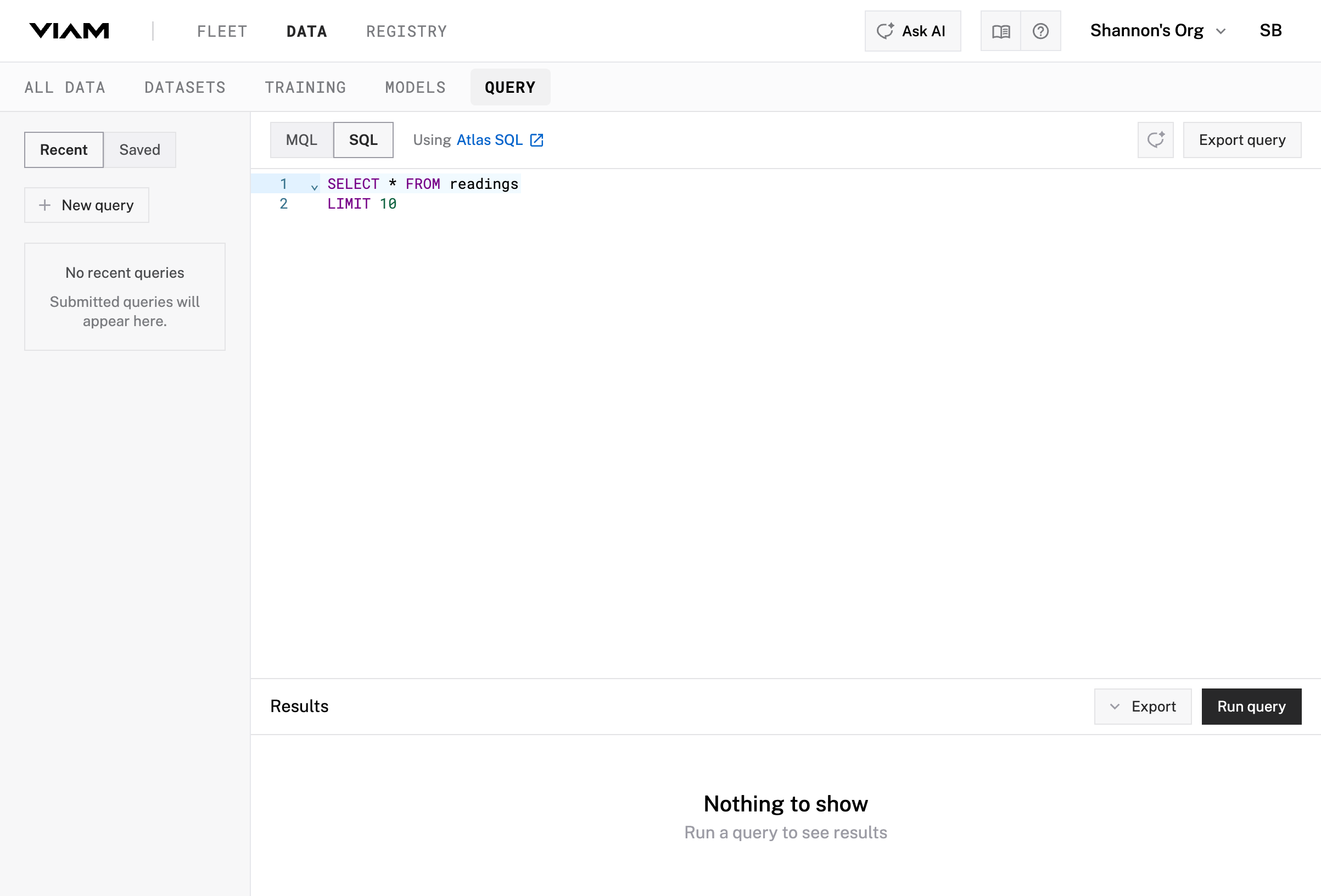This screenshot has width=1321, height=896.
Task: Click the Viam logo
Action: point(69,31)
